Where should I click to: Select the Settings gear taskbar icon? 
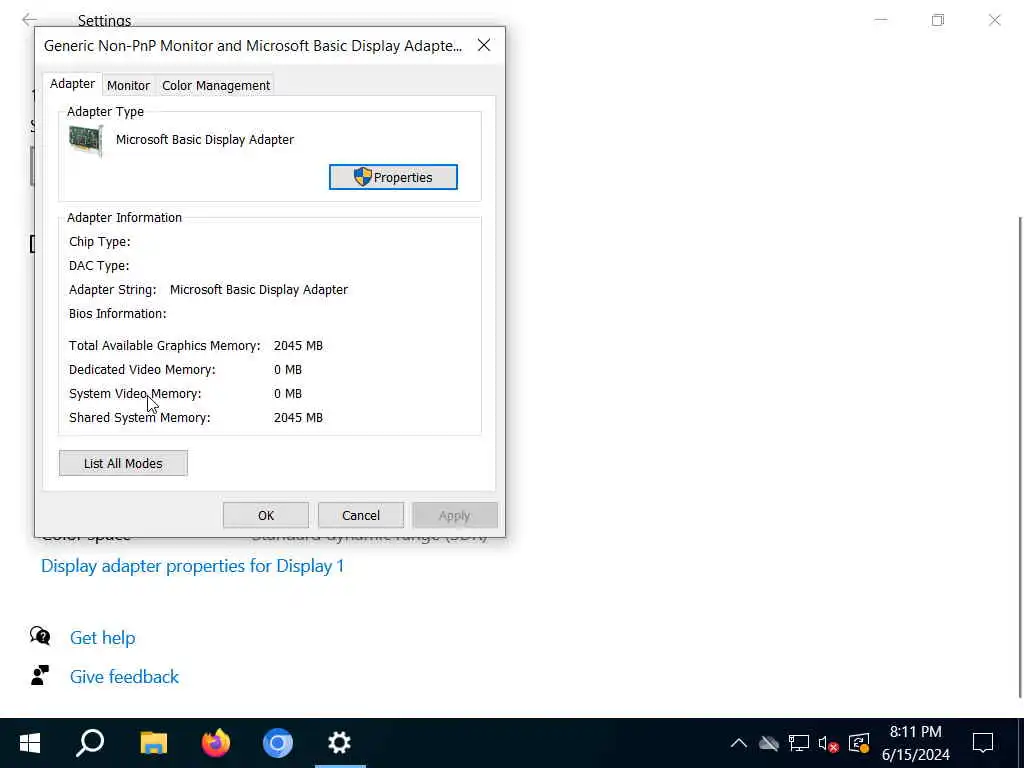tap(340, 743)
